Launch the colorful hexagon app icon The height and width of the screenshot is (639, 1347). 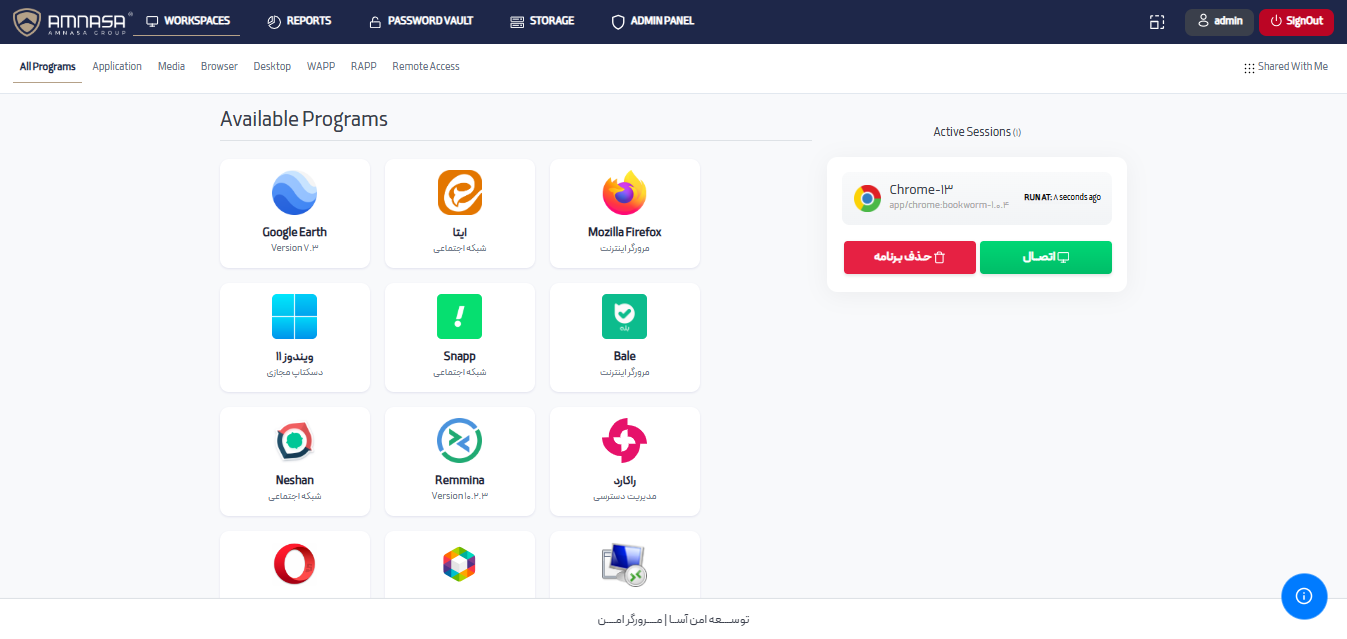[x=460, y=564]
